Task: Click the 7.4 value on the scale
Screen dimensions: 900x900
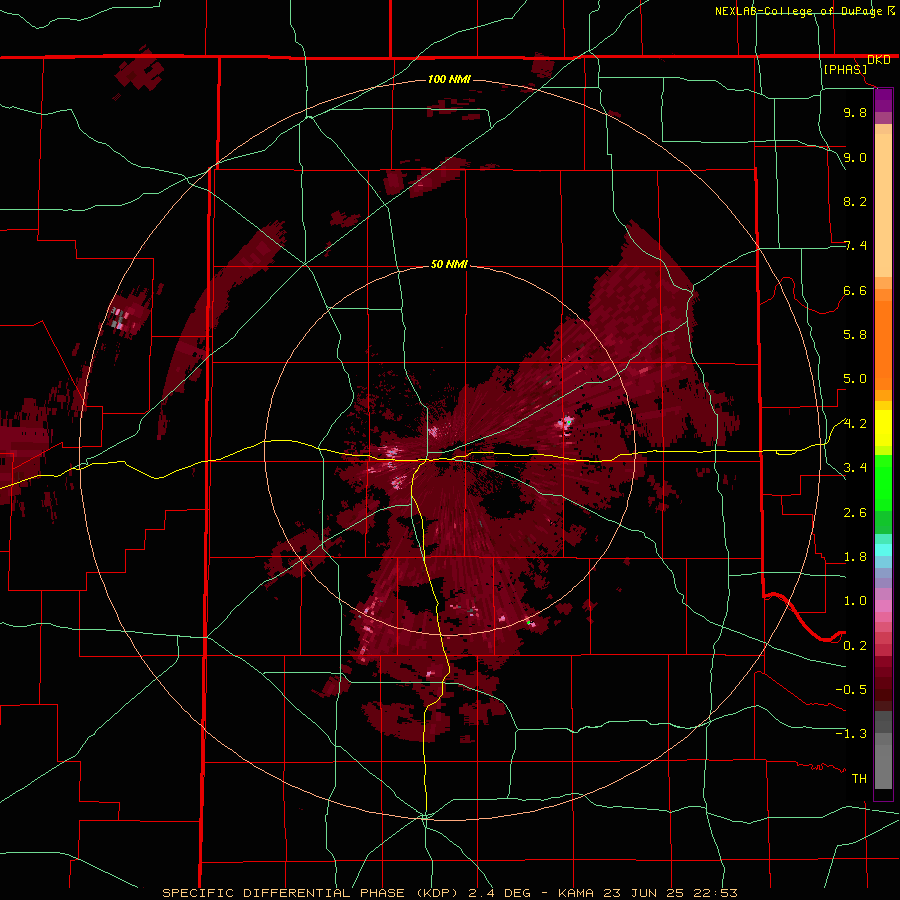Action: [855, 246]
